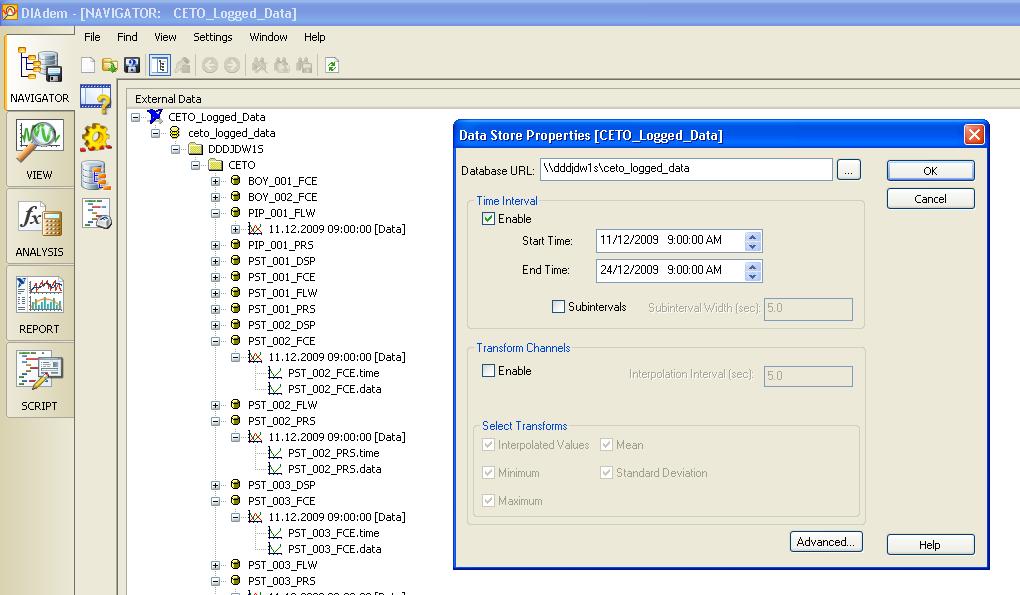Click the browse ... button next to Database URL
This screenshot has width=1020, height=595.
pos(848,170)
